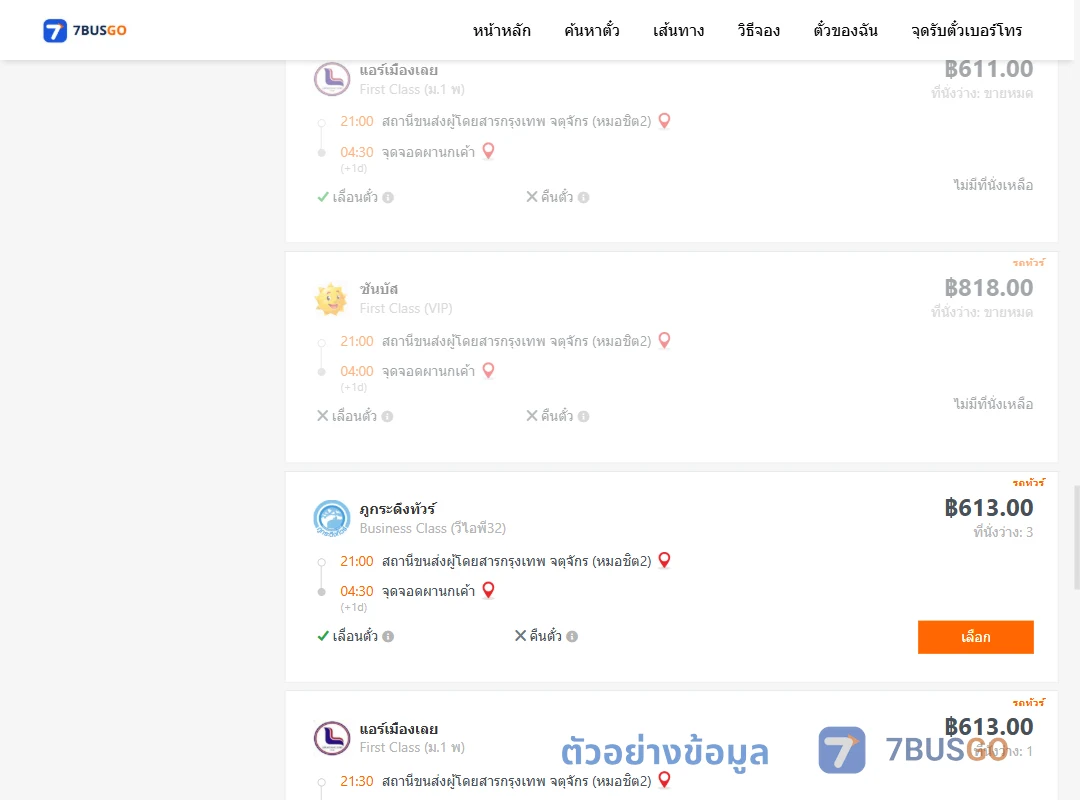1080x800 pixels.
Task: Click the 04:00 arrival time for ซันบัส
Action: [x=357, y=371]
